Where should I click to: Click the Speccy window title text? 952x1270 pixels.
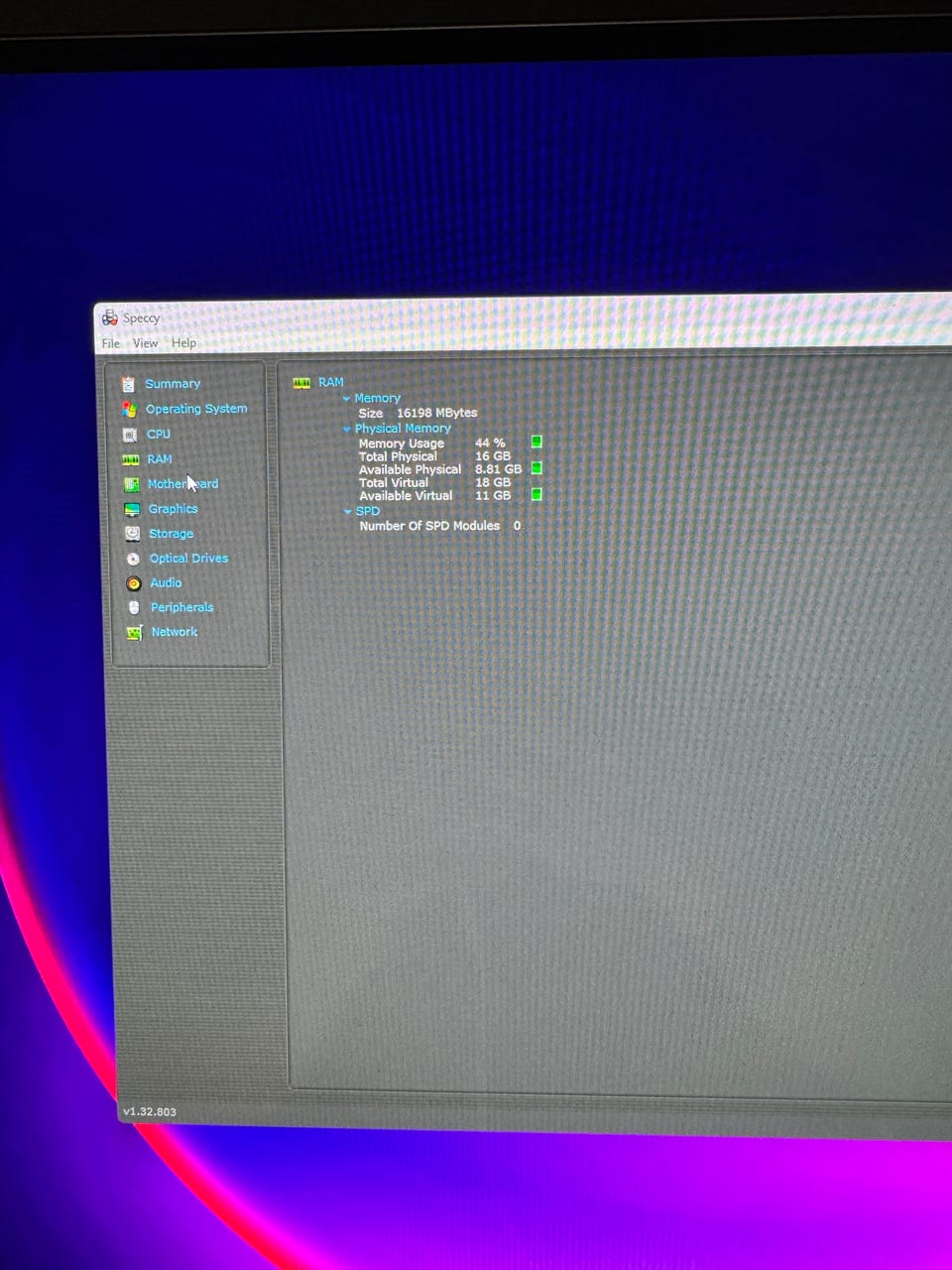(x=141, y=318)
